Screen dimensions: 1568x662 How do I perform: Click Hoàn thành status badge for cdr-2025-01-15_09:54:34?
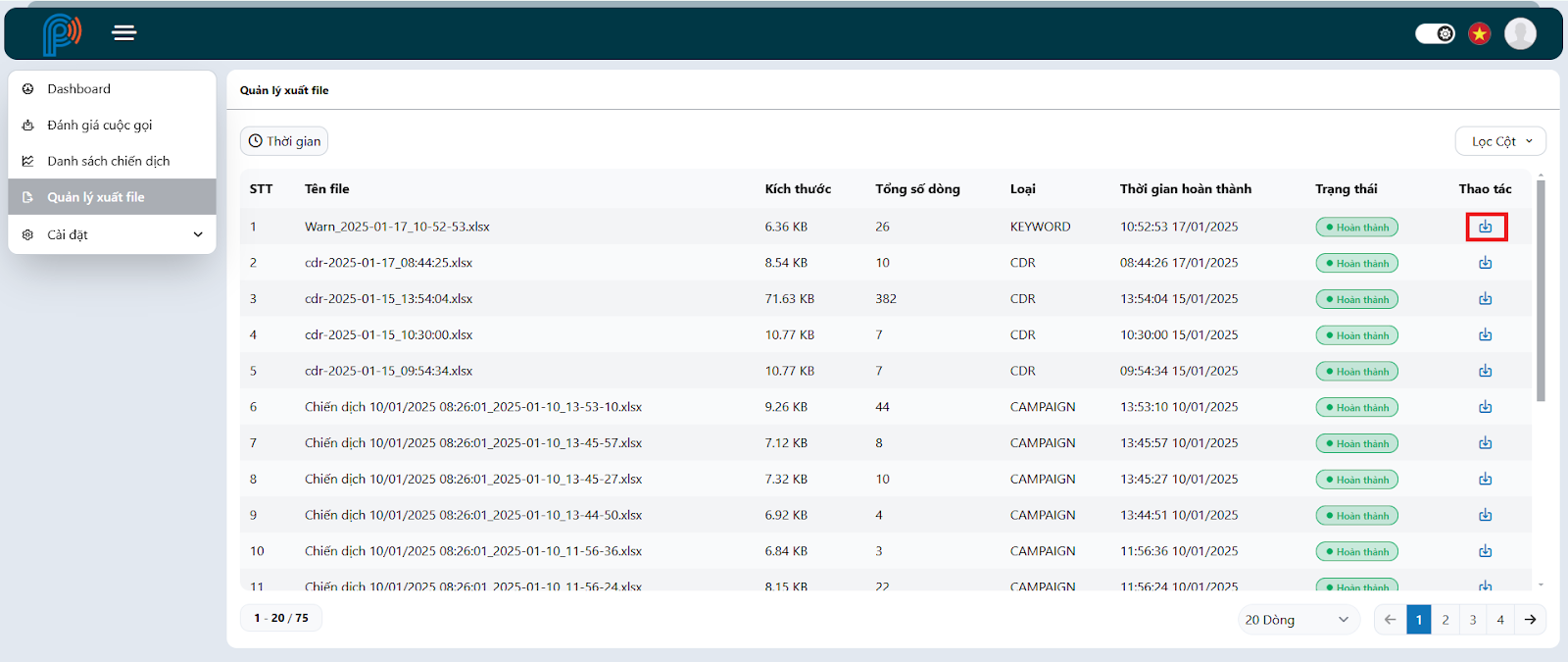[1357, 372]
